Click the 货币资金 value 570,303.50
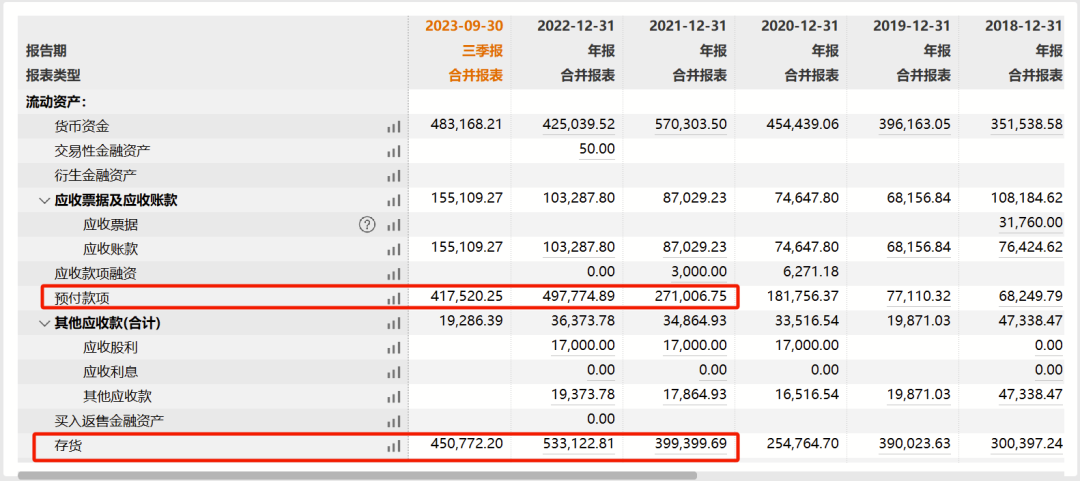The width and height of the screenshot is (1080, 481). click(x=688, y=126)
